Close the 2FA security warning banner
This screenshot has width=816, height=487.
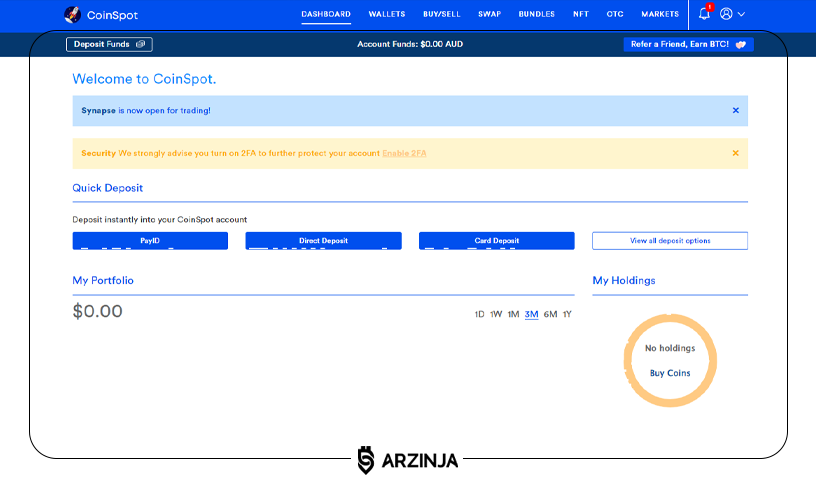(x=735, y=153)
